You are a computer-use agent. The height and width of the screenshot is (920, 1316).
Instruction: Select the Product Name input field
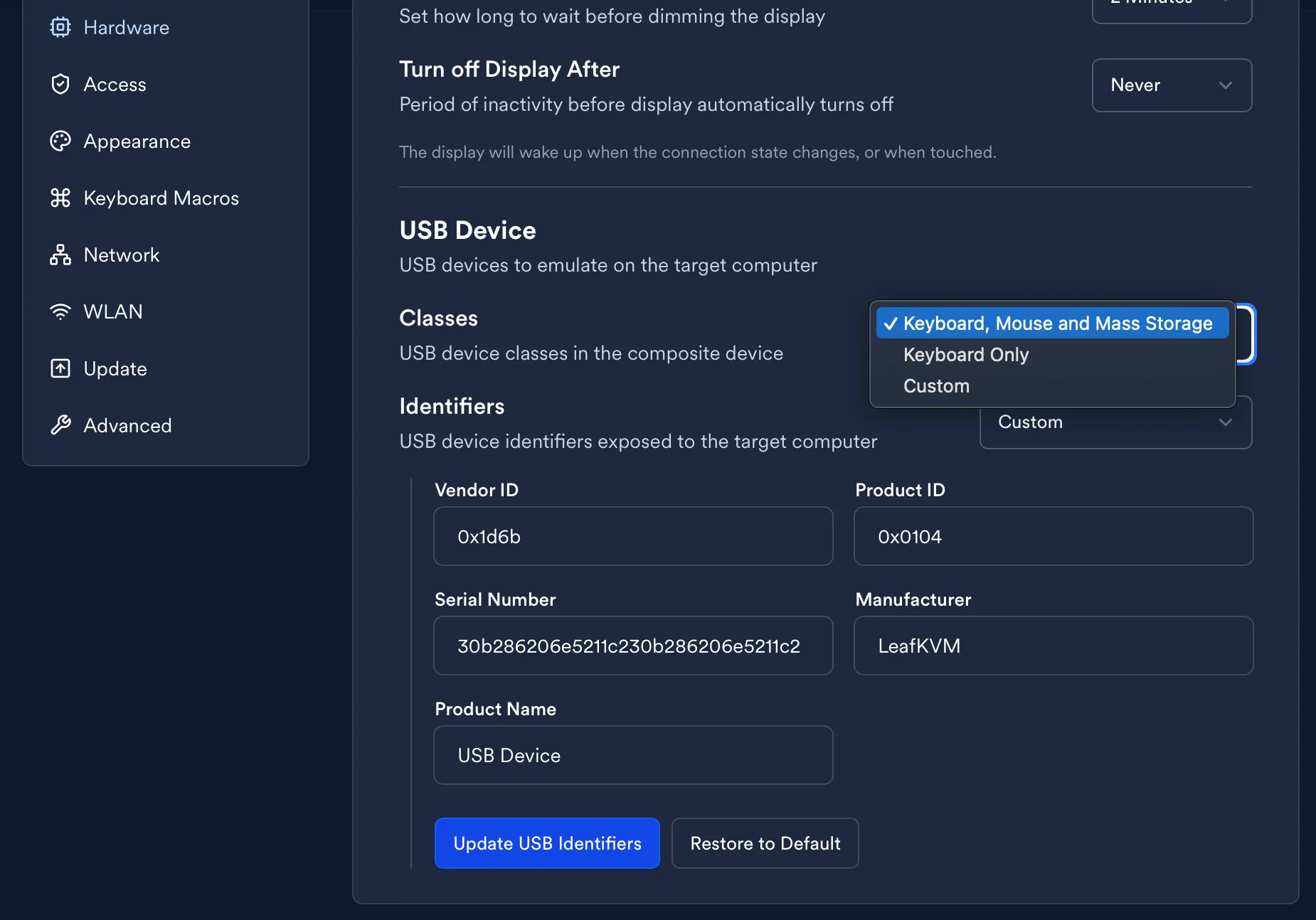tap(632, 755)
